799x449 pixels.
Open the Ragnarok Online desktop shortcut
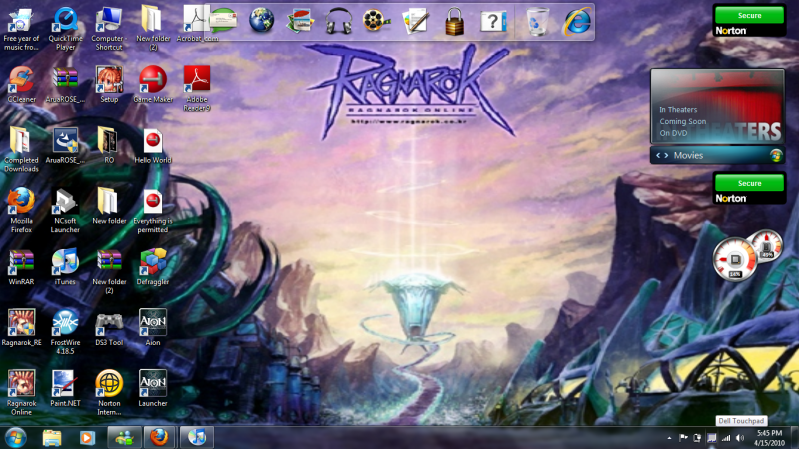21,384
